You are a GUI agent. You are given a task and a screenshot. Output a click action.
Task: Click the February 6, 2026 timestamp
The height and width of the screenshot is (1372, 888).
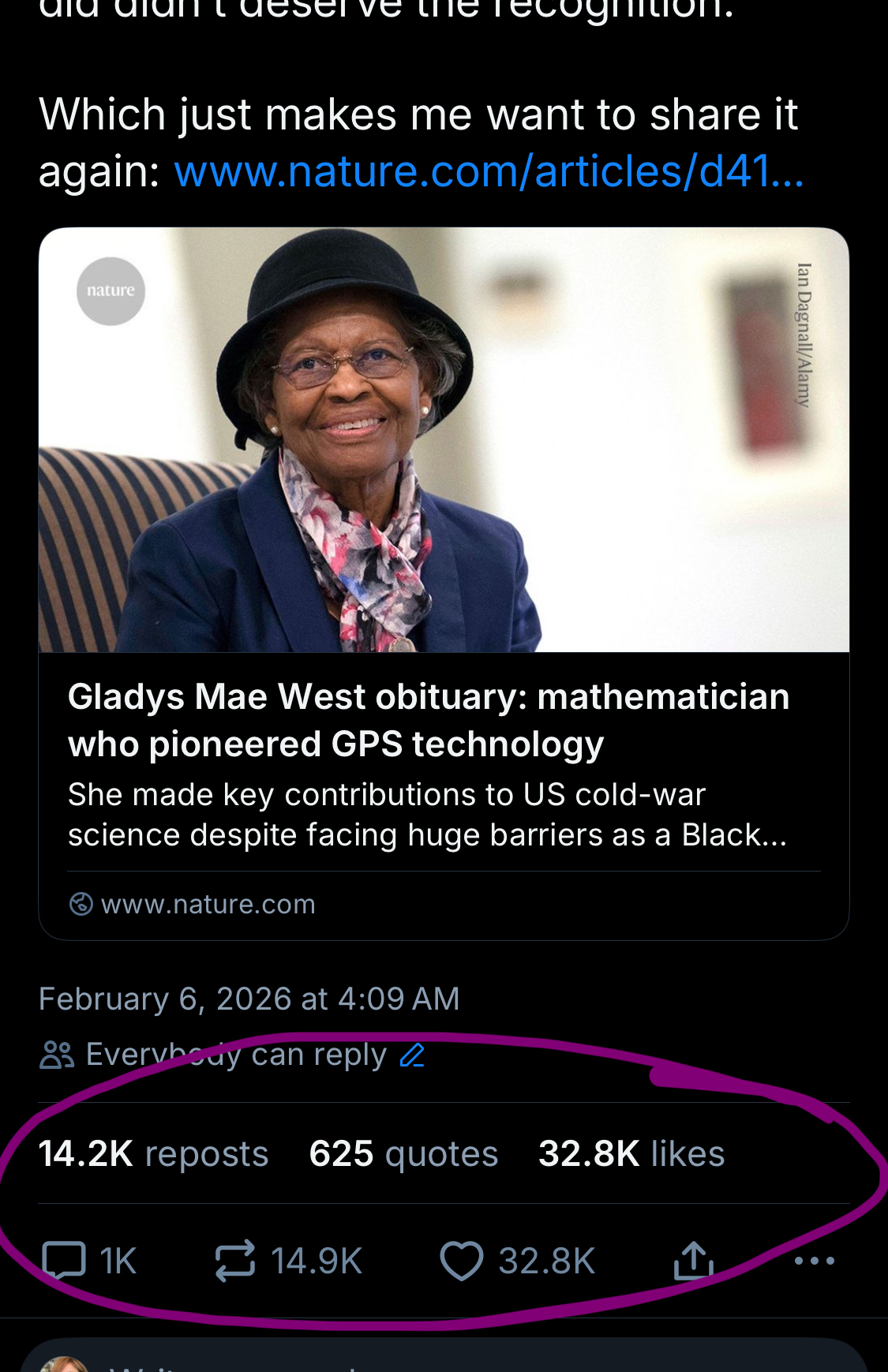[x=249, y=999]
